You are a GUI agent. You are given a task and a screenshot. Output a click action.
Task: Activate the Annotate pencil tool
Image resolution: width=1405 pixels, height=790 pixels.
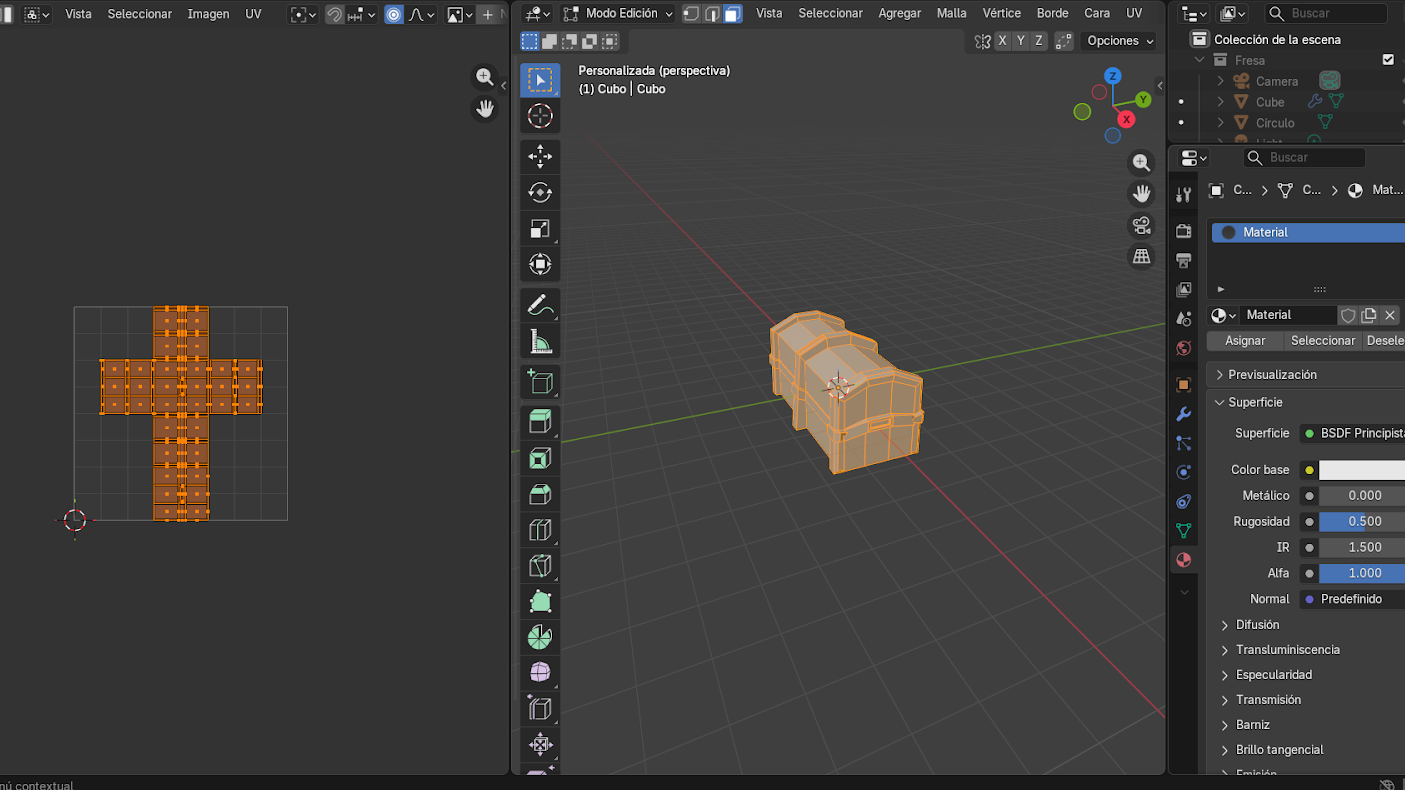point(540,305)
